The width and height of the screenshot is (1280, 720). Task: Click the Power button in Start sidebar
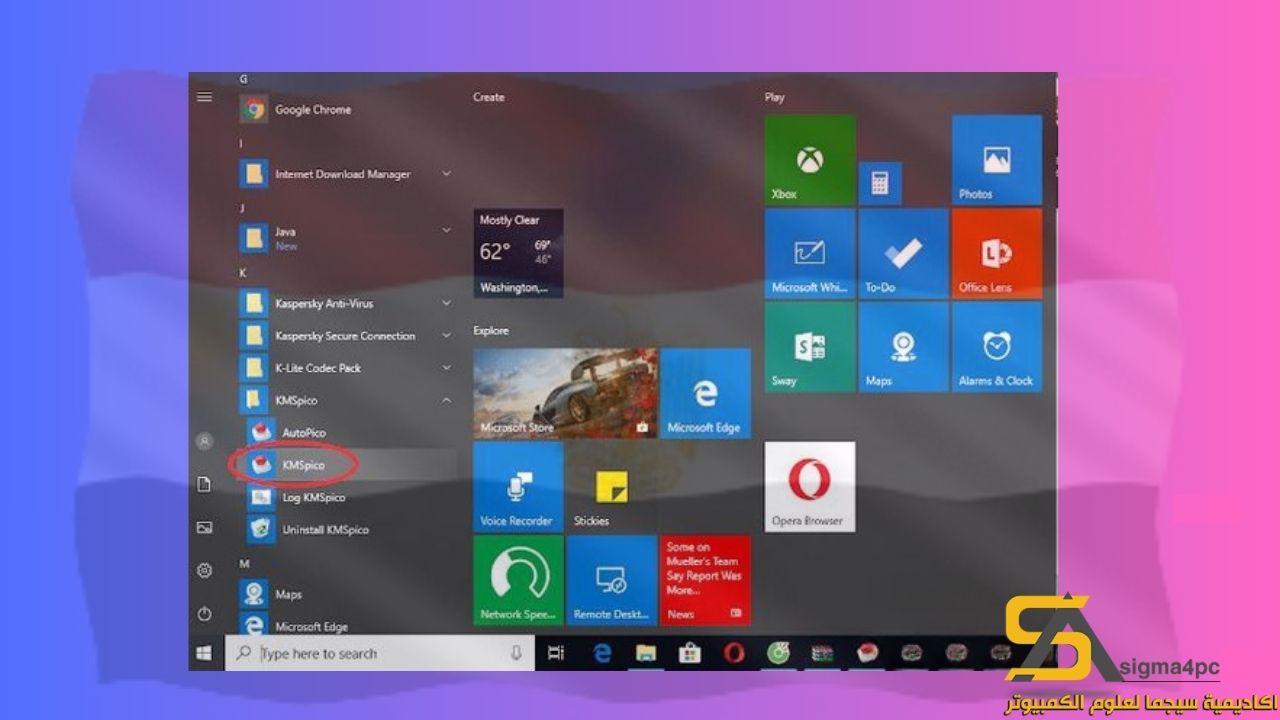pyautogui.click(x=205, y=613)
